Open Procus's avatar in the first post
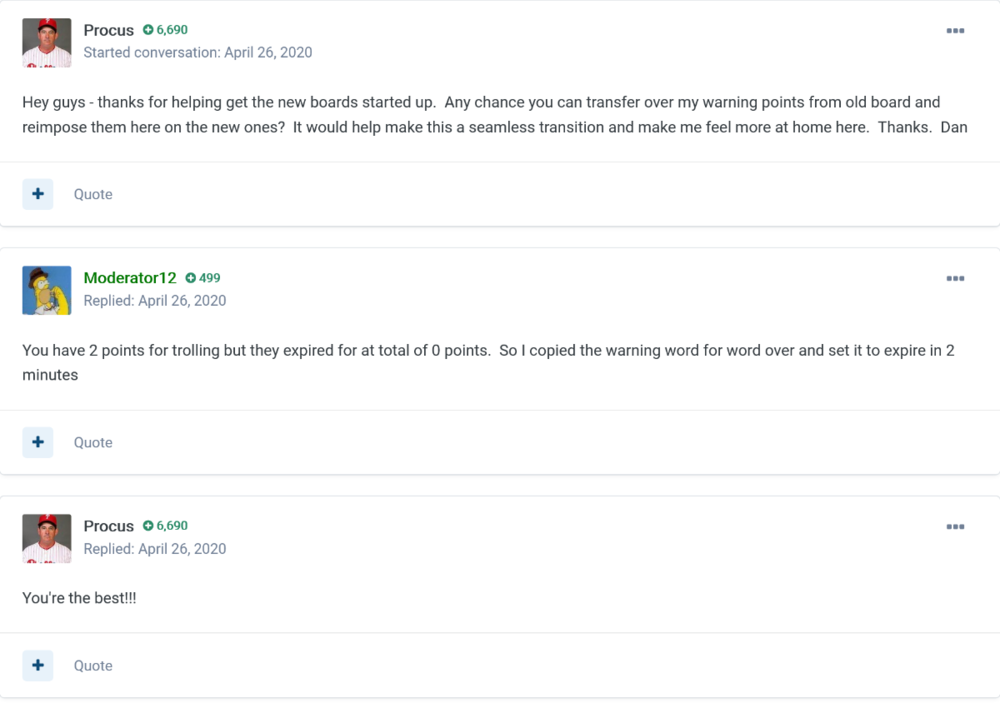Viewport: 1000px width, 708px height. click(x=47, y=43)
